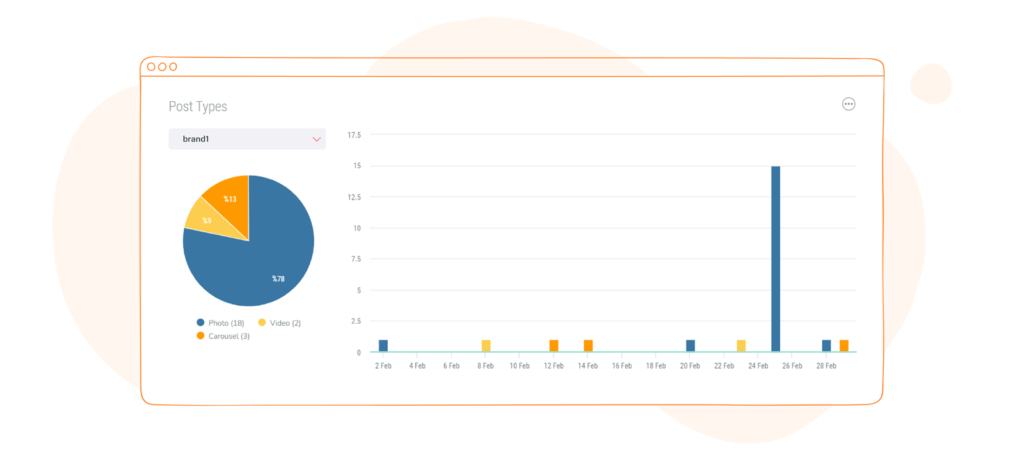Click the 24 Feb axis label
This screenshot has height=462, width=1024.
pos(758,366)
